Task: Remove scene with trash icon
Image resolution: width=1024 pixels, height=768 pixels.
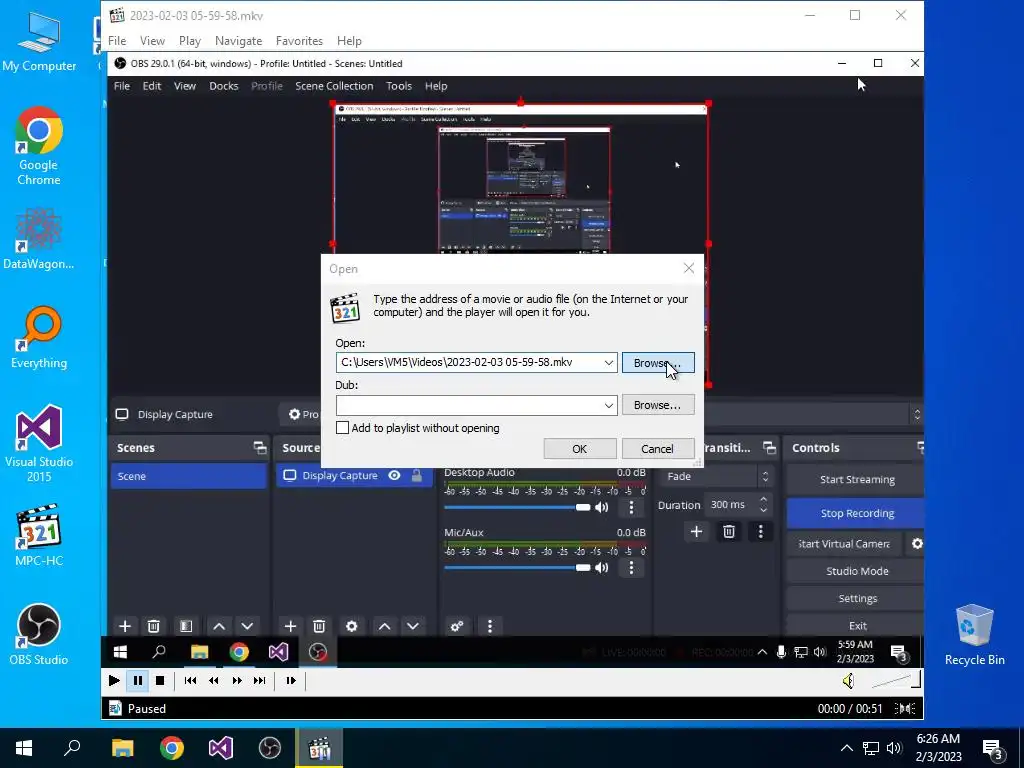Action: 153,626
